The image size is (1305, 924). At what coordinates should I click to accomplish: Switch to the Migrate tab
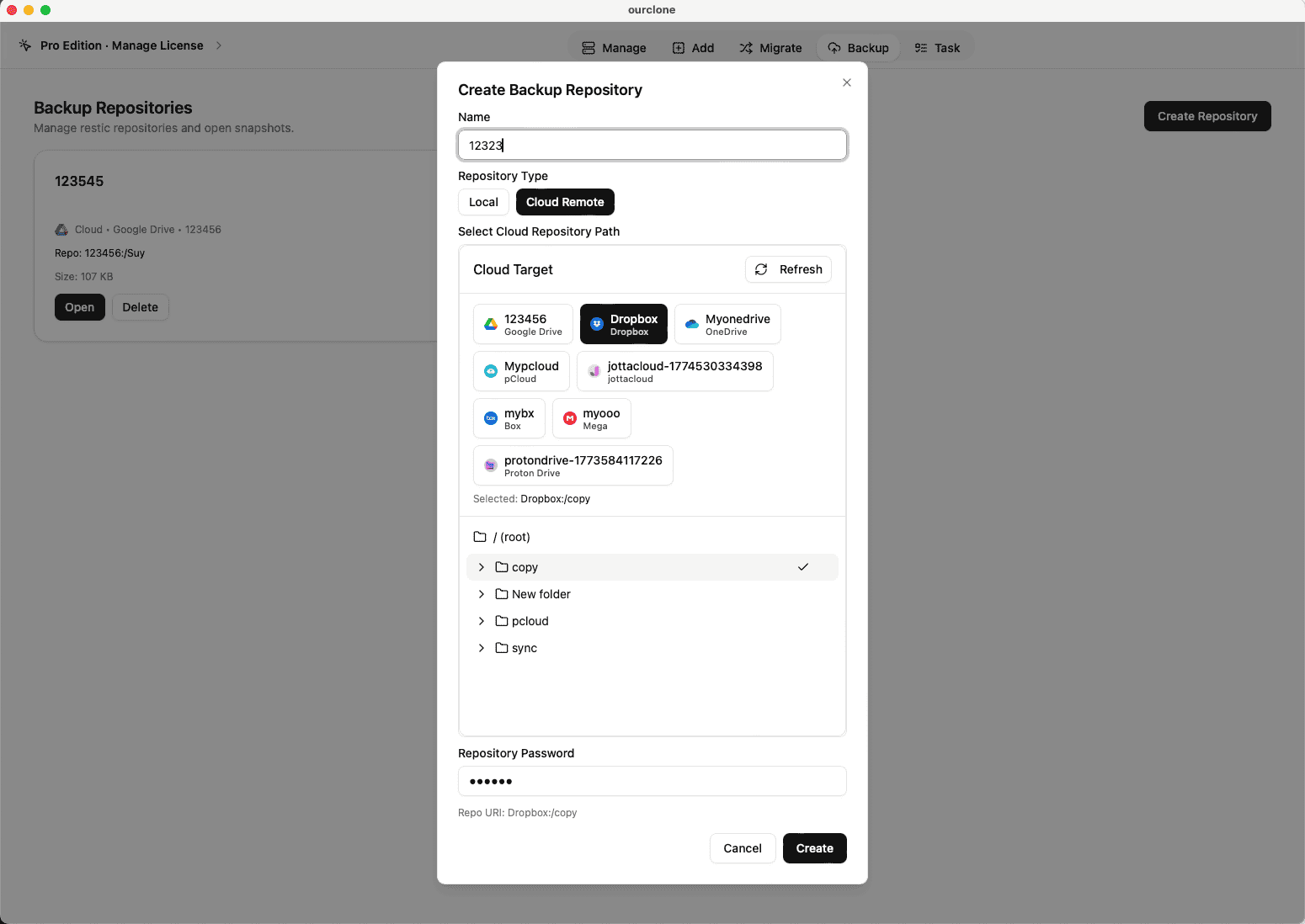tap(770, 47)
